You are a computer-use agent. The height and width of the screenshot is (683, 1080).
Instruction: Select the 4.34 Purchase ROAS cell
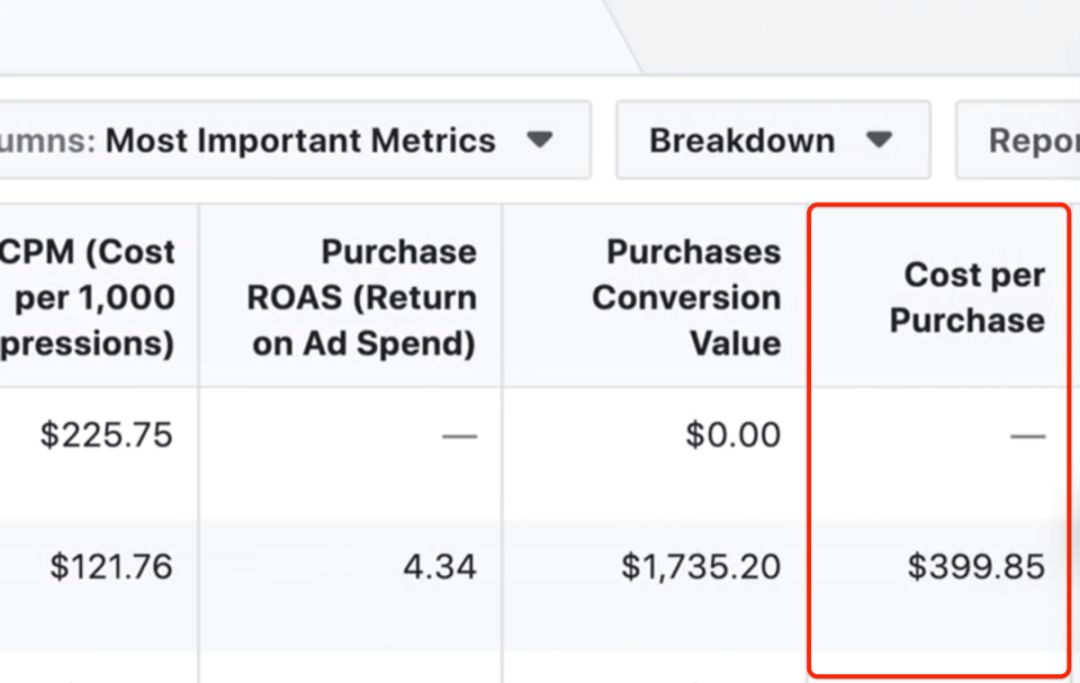tap(439, 567)
